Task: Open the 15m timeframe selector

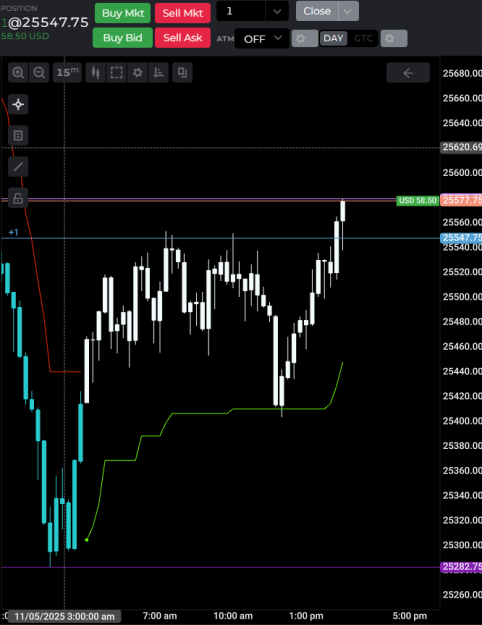Action: pos(67,73)
